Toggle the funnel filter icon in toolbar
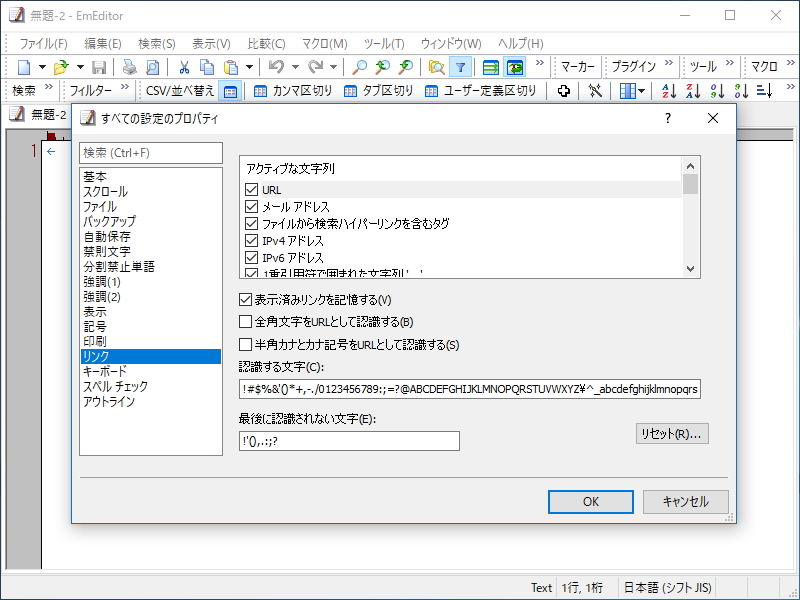800x600 pixels. pyautogui.click(x=460, y=67)
